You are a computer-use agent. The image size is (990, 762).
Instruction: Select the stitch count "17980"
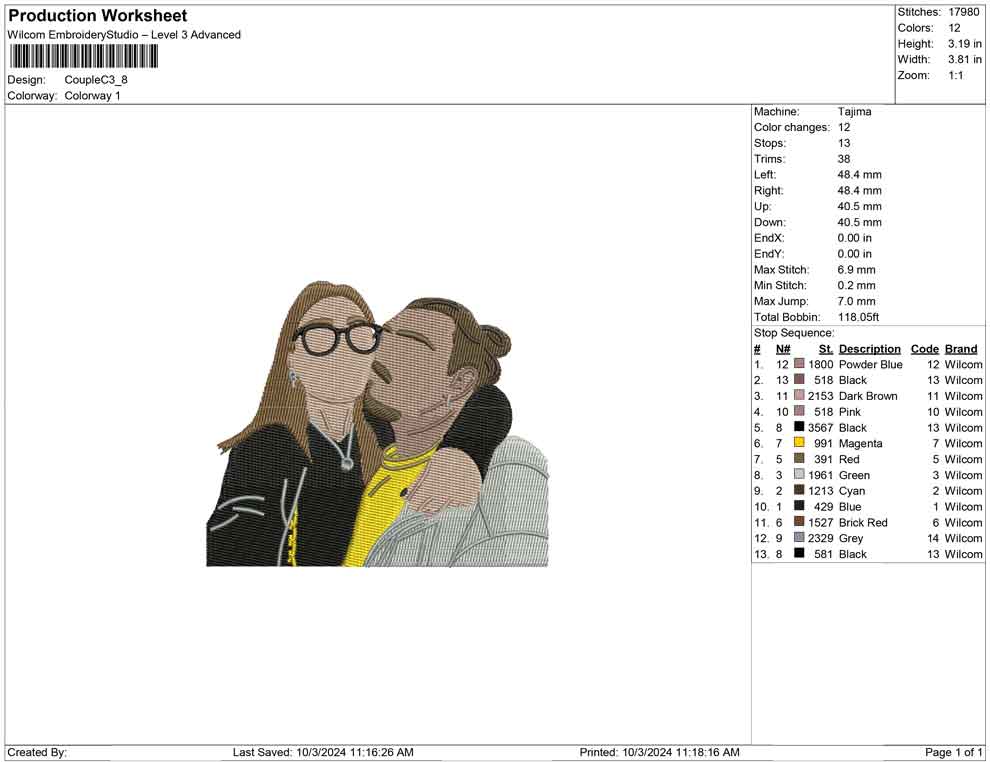(964, 12)
